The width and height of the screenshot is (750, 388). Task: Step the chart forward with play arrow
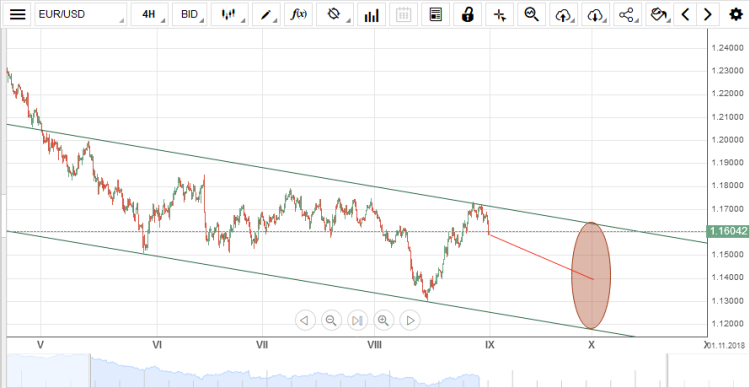pyautogui.click(x=410, y=320)
